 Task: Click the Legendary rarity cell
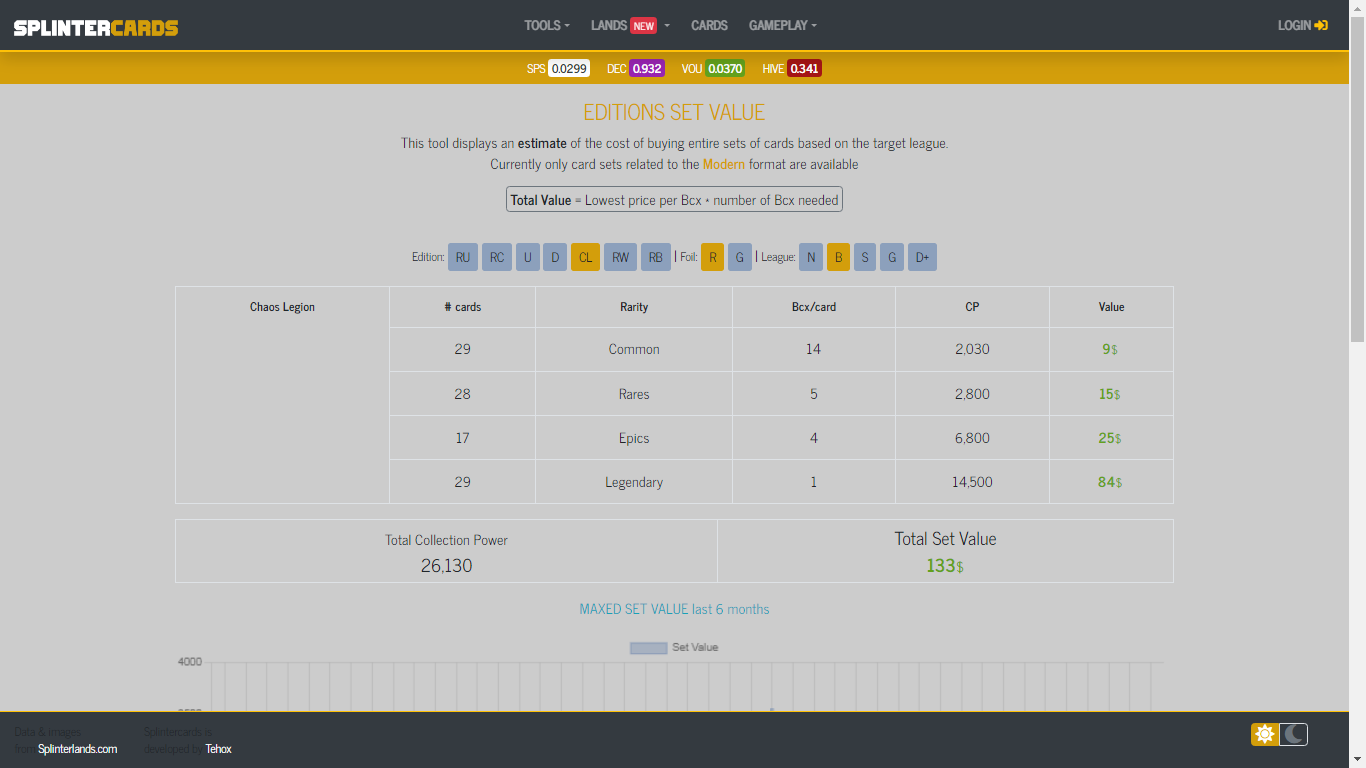(x=634, y=482)
